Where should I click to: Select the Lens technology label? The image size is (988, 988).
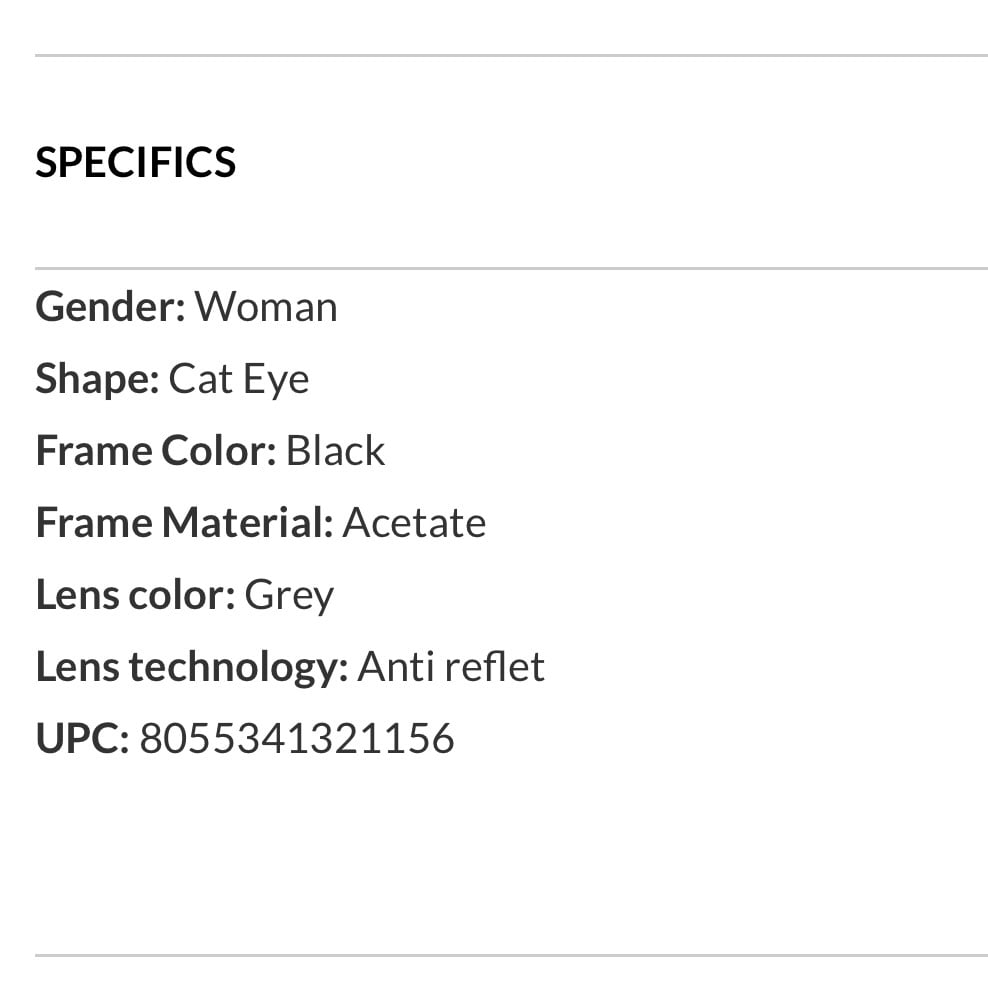coord(192,668)
